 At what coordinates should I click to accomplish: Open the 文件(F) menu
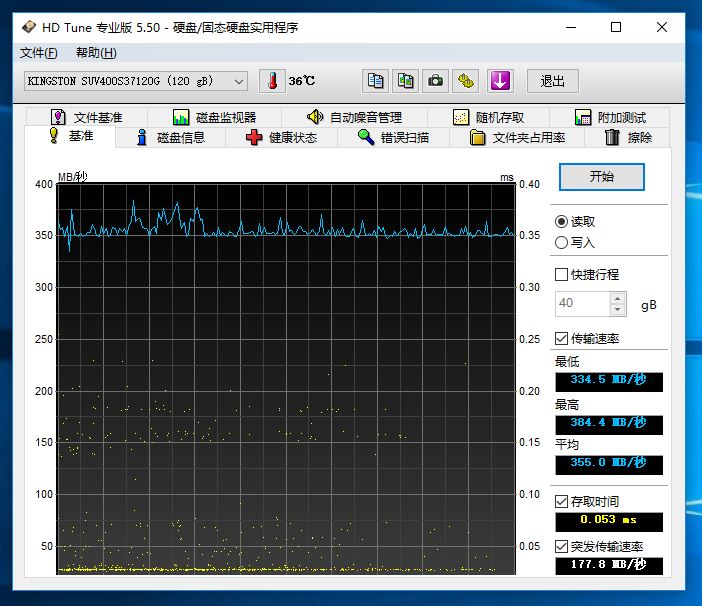[x=38, y=53]
